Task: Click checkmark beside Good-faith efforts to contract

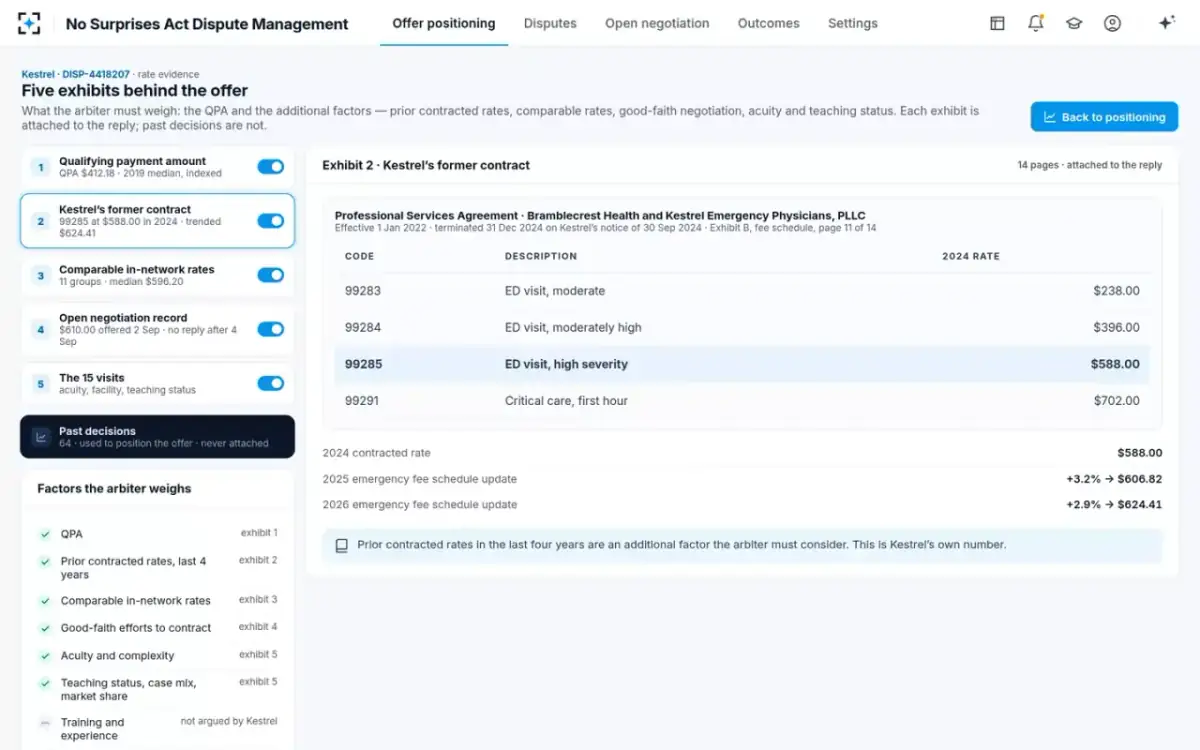Action: 45,628
